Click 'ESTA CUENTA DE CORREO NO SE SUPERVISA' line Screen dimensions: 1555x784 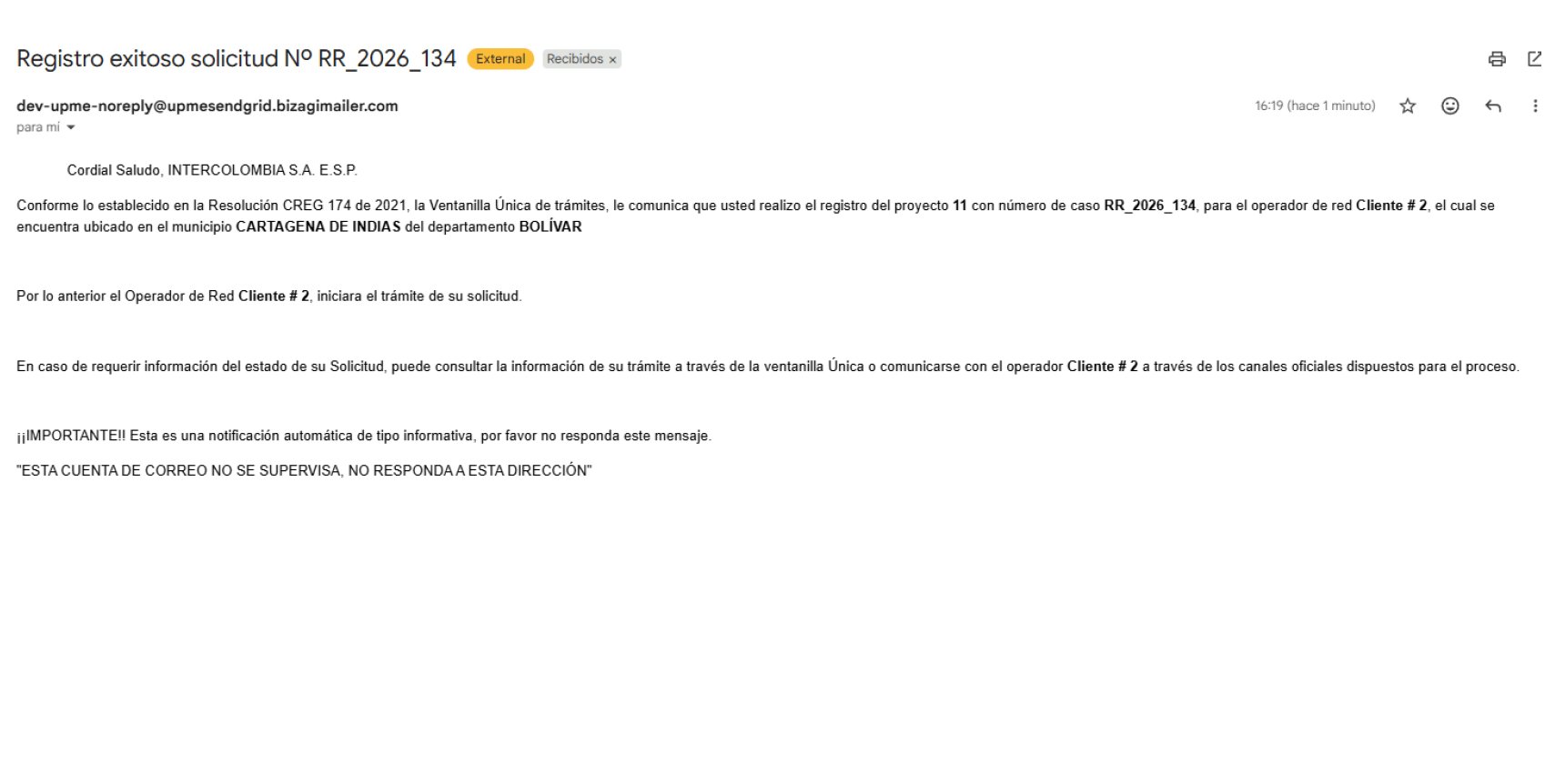coord(304,471)
